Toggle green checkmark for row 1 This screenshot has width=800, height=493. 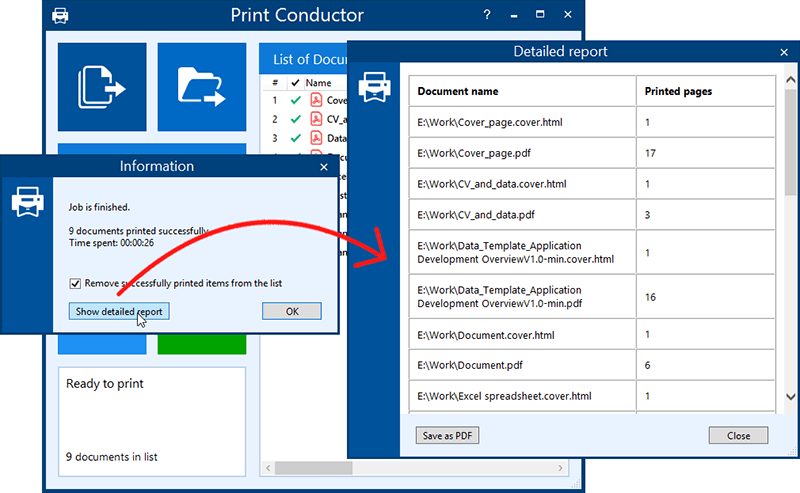pos(295,101)
